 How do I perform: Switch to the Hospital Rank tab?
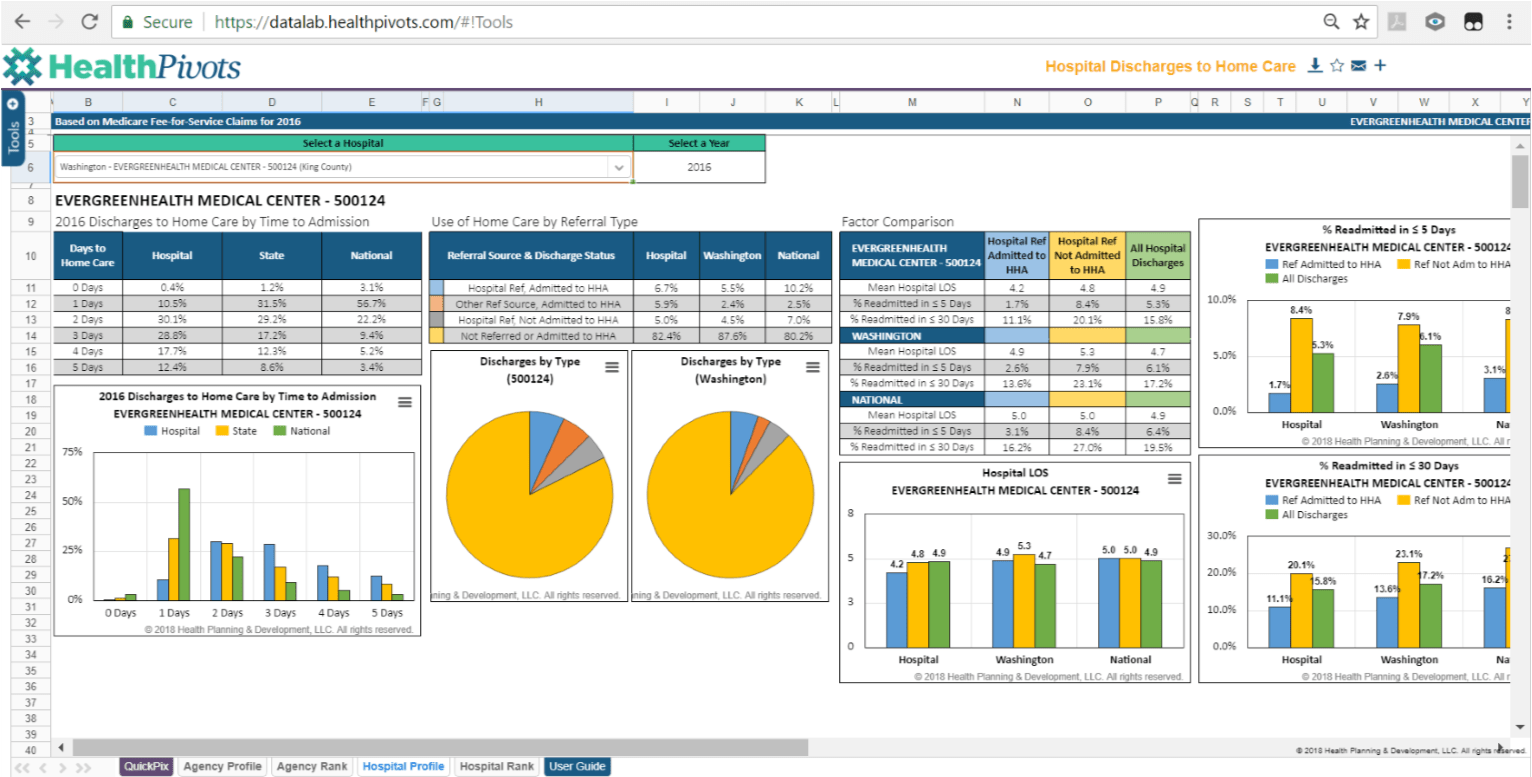[496, 766]
